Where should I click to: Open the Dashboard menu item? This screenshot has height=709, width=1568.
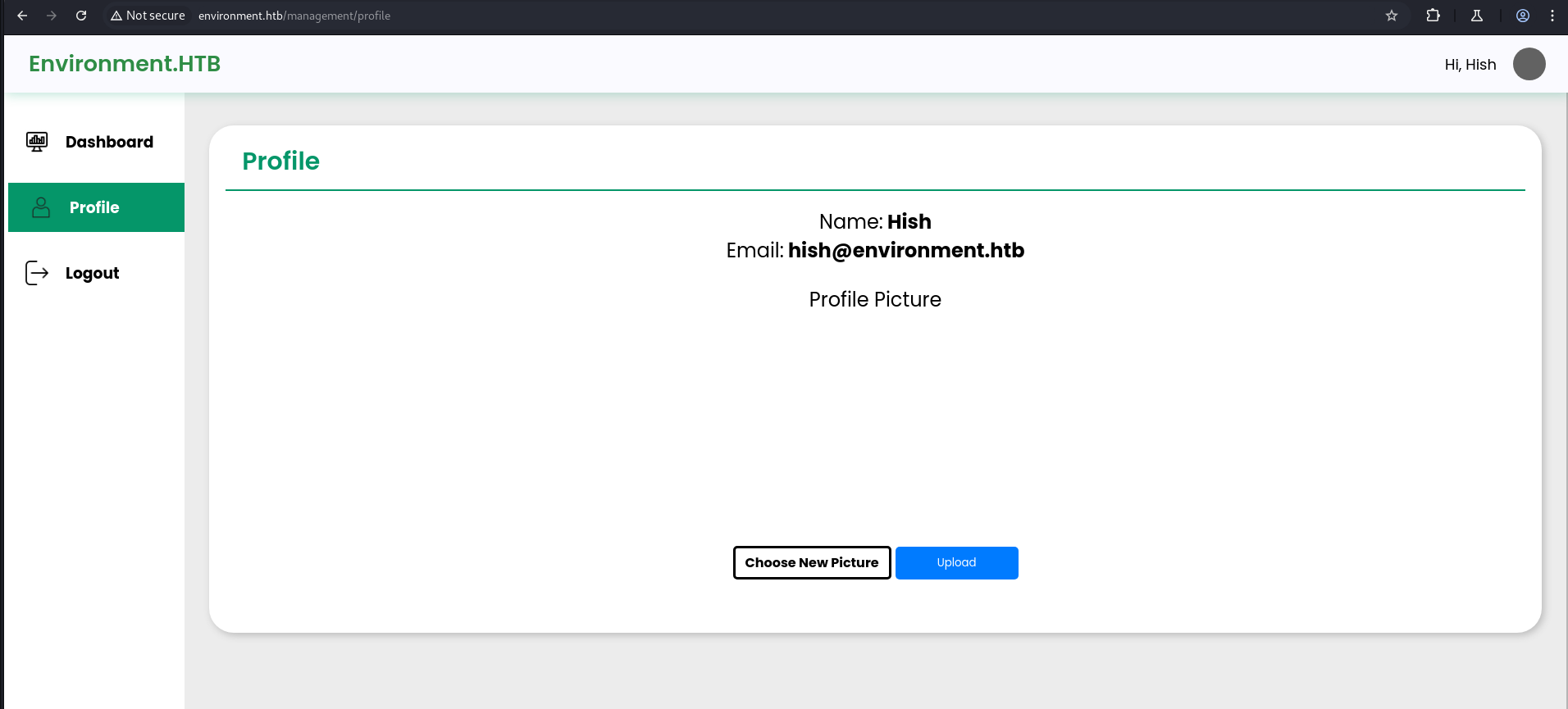click(109, 142)
